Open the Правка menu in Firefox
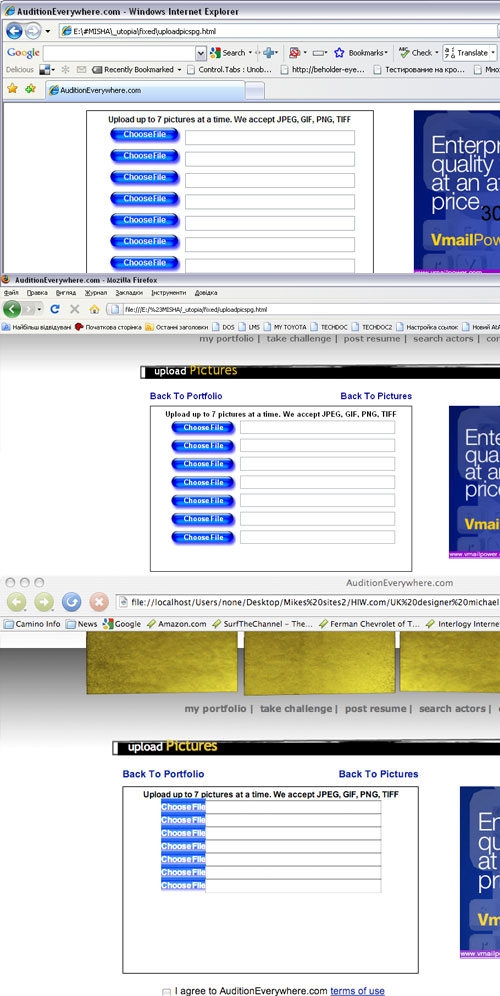 click(x=37, y=293)
